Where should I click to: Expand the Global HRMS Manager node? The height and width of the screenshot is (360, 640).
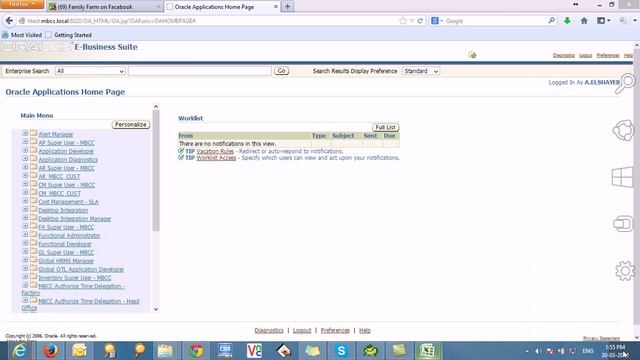[x=25, y=260]
